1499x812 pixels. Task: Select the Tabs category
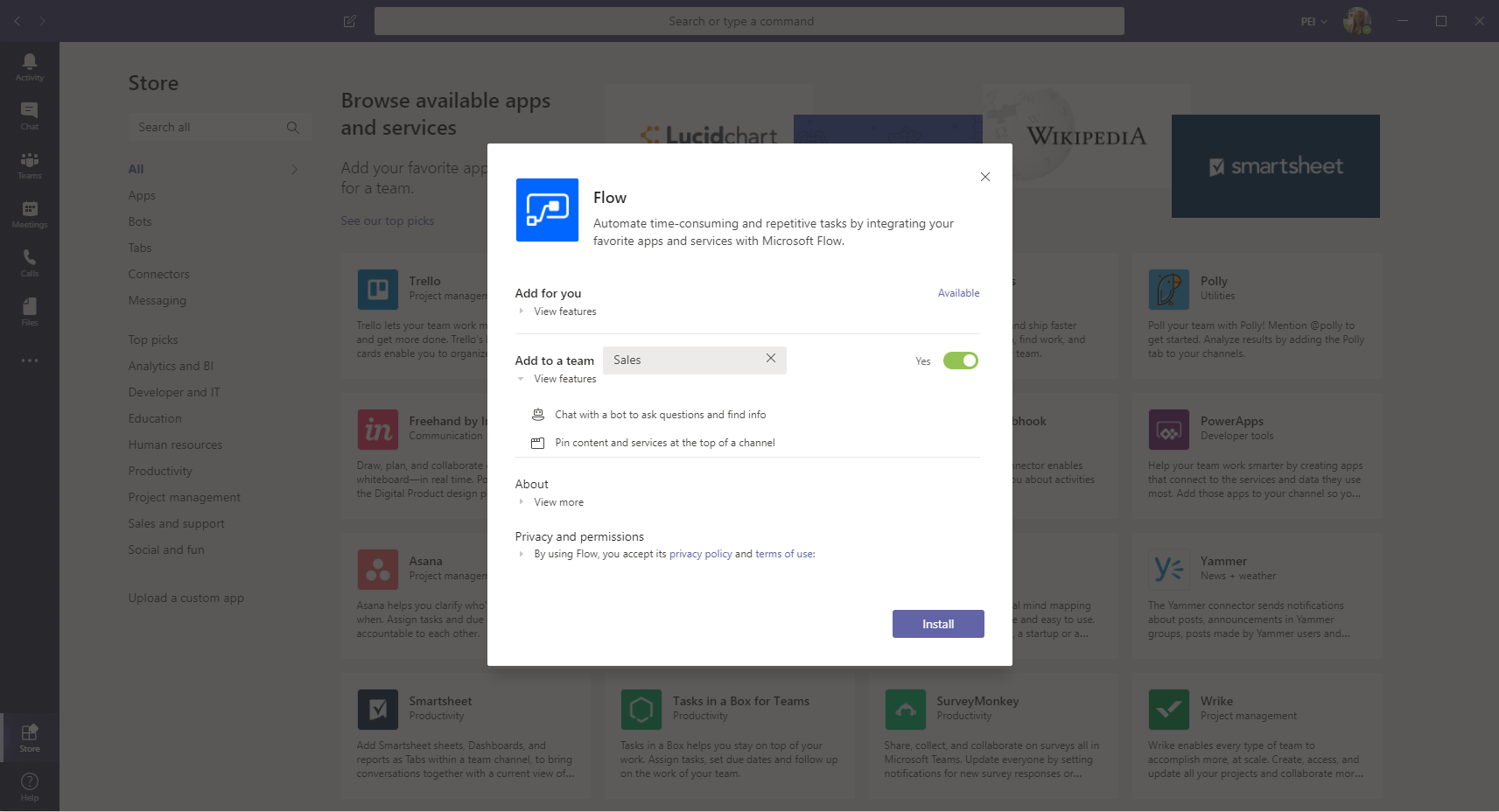140,248
